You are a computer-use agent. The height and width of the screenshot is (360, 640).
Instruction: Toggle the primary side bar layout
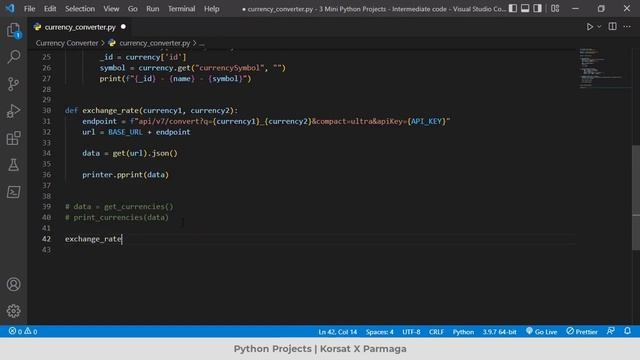tap(513, 8)
